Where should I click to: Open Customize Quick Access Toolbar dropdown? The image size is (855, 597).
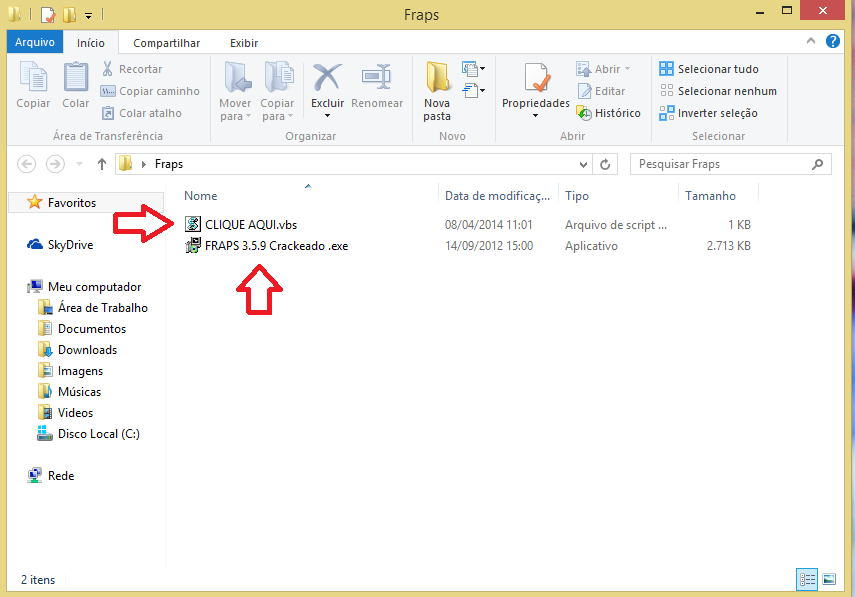(88, 16)
